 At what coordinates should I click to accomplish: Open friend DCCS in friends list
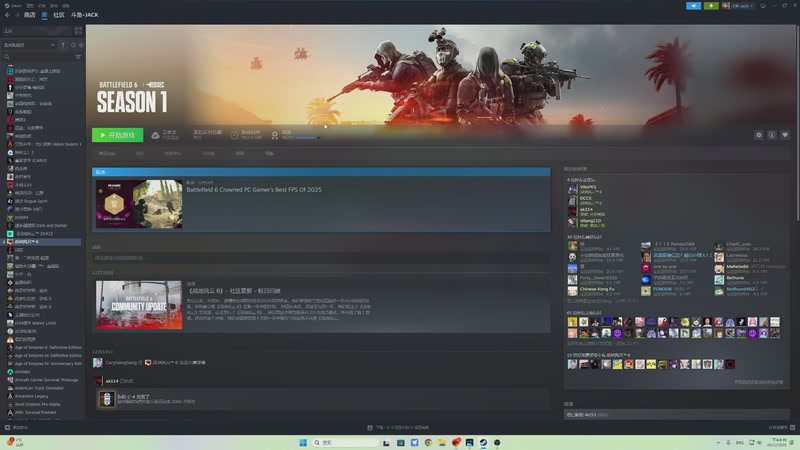click(584, 200)
